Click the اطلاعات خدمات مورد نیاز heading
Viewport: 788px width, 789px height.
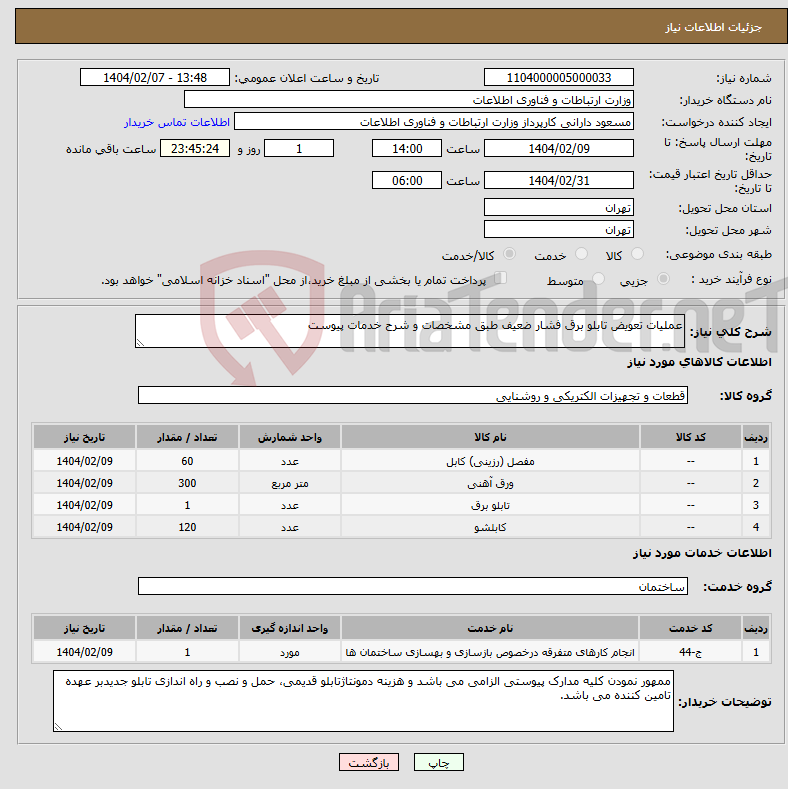tap(702, 553)
